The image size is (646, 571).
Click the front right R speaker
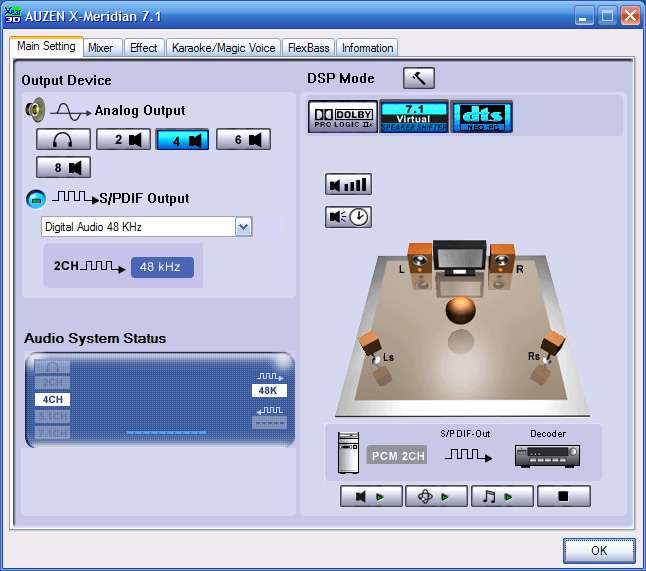[x=502, y=260]
